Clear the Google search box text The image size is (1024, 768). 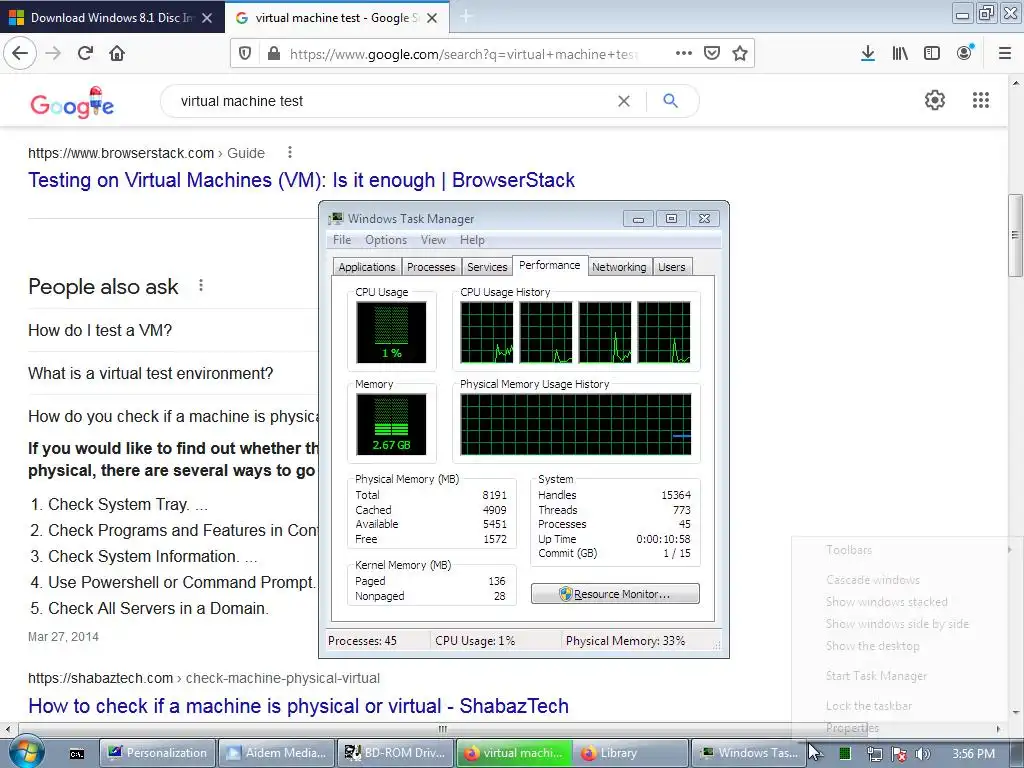[x=624, y=101]
